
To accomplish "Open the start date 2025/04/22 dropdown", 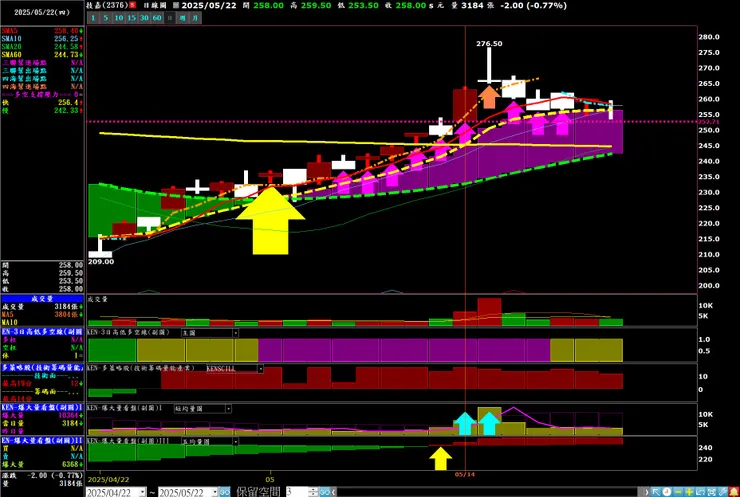I will [142, 492].
